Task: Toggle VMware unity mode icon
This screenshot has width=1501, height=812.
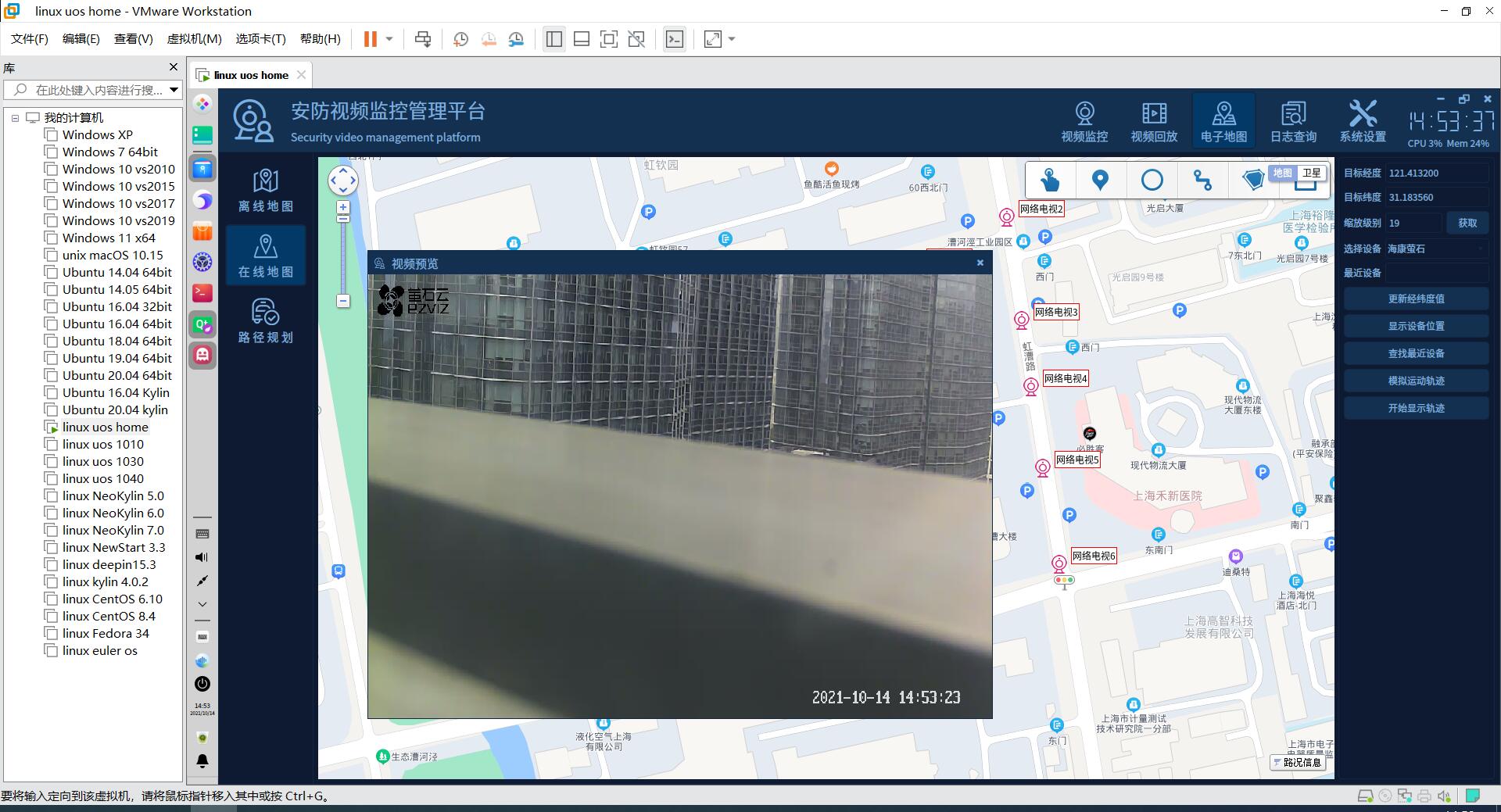Action: [x=636, y=39]
